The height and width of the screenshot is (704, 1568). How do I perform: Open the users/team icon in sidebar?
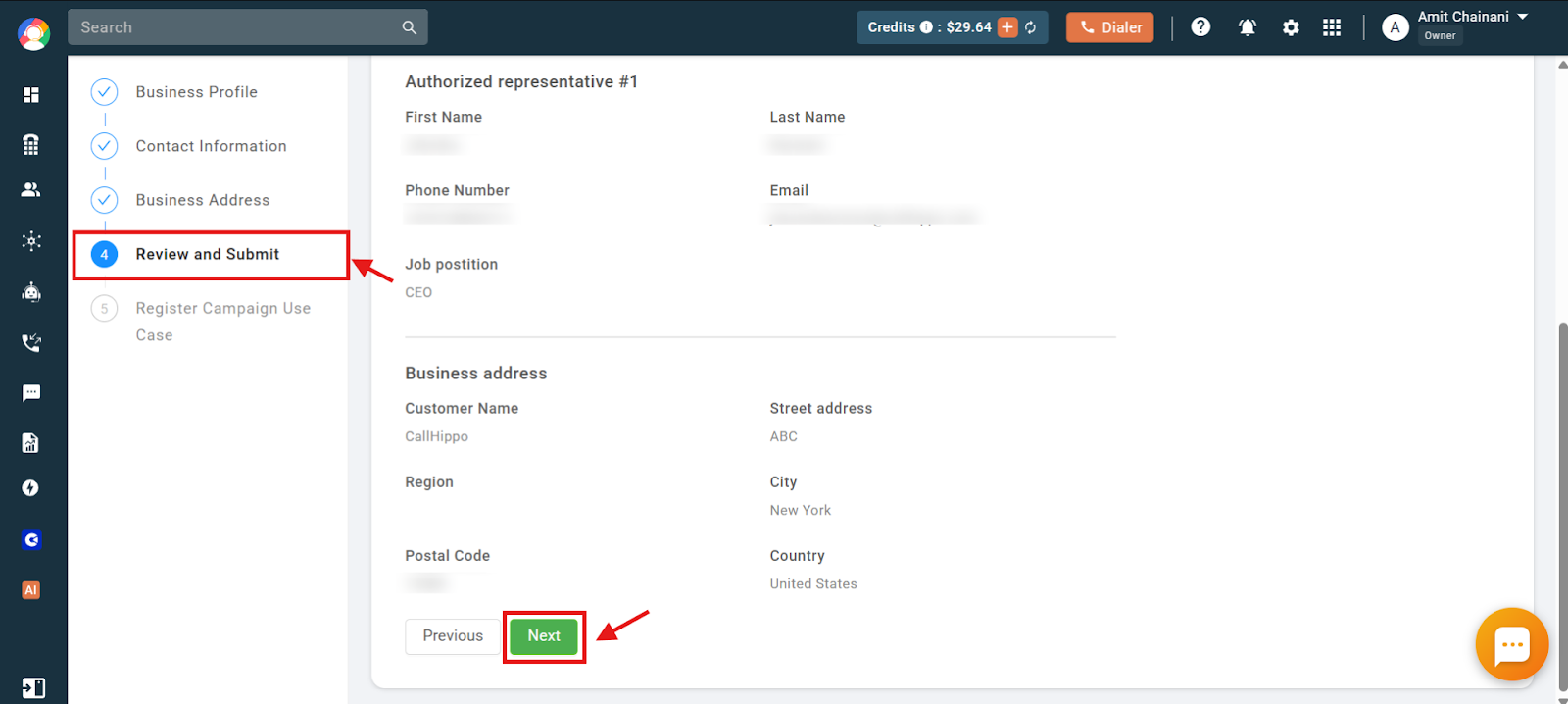click(31, 189)
